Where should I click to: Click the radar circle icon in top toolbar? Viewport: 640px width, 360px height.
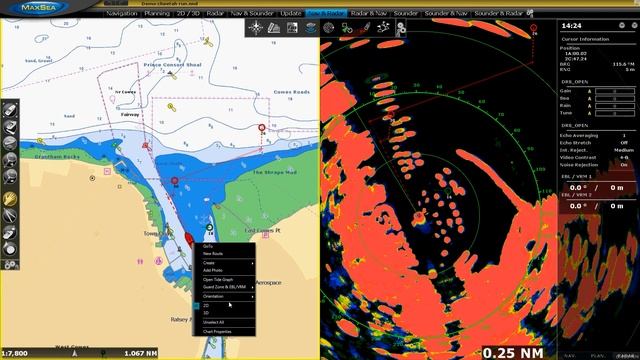coord(329,28)
